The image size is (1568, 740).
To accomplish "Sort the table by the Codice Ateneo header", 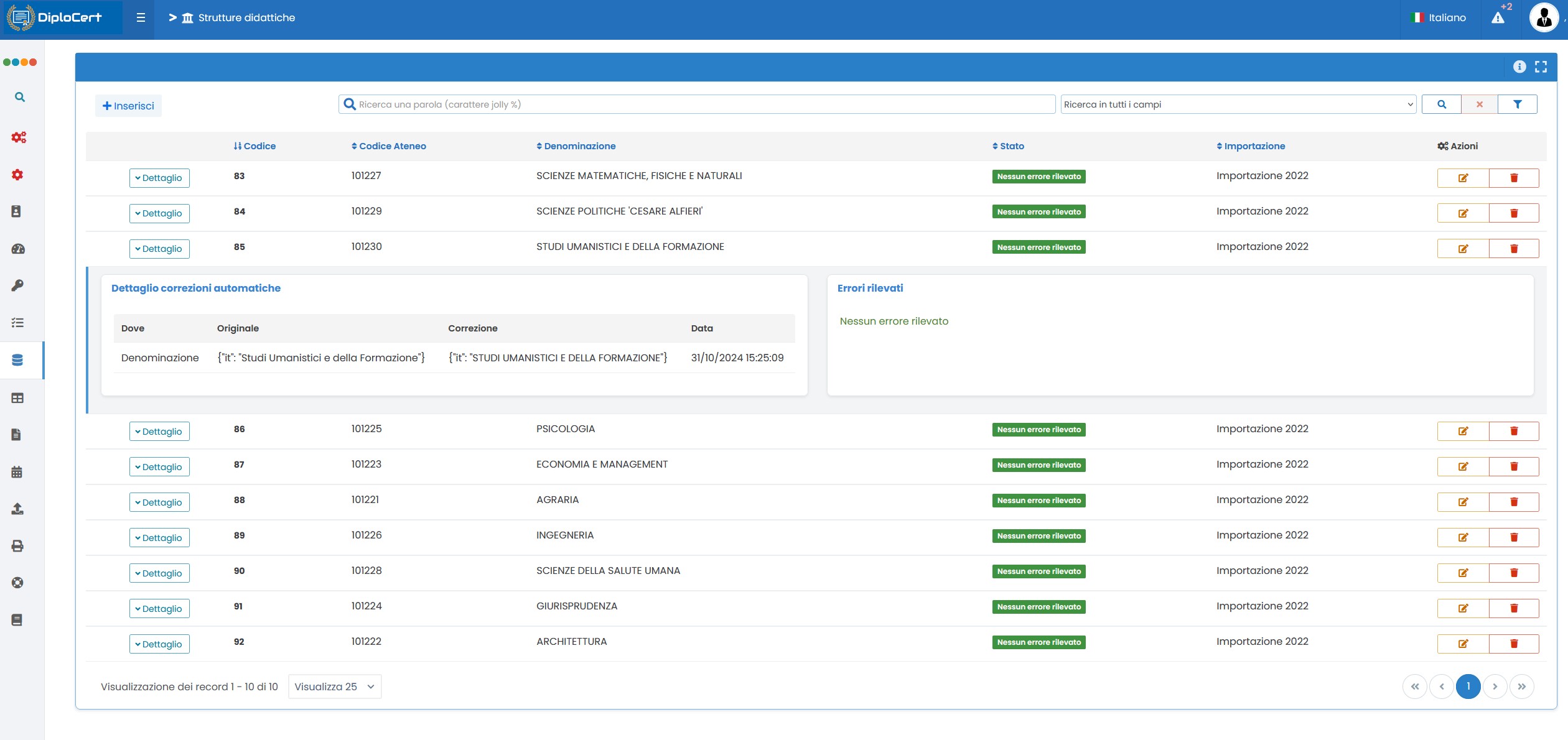I will coord(388,146).
